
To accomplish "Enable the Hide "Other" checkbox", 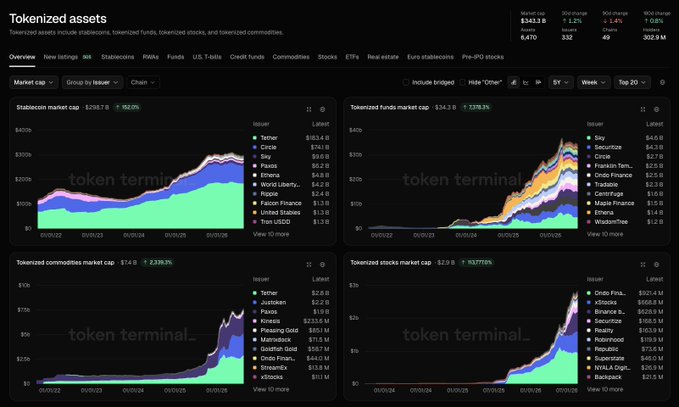I will click(x=462, y=82).
